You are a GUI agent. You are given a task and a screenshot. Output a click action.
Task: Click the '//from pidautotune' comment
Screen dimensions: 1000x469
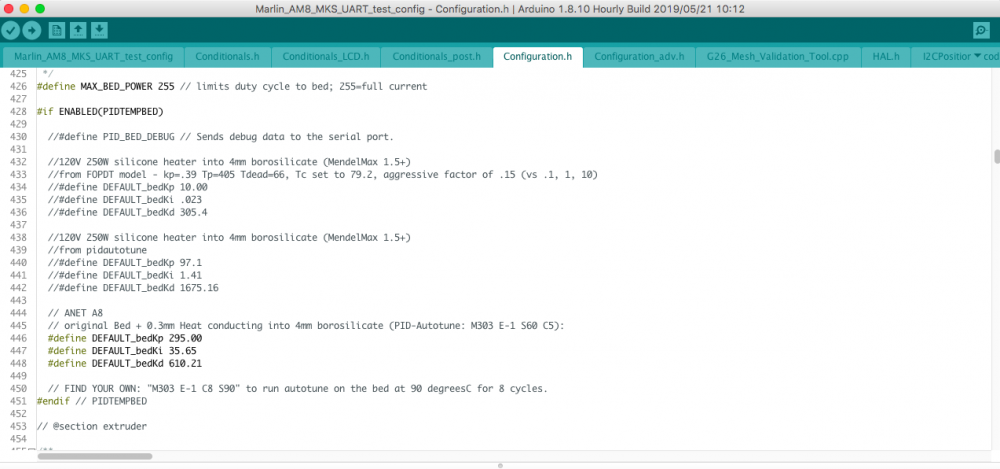click(97, 250)
